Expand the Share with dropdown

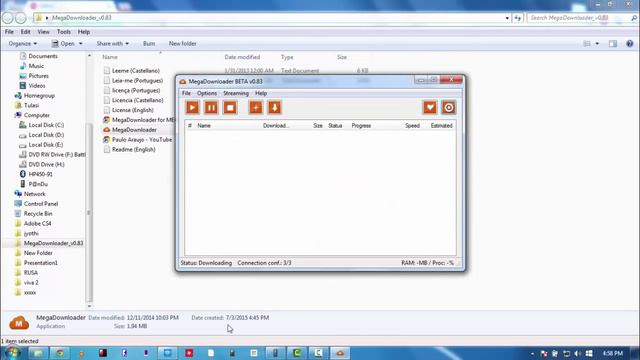click(x=112, y=44)
